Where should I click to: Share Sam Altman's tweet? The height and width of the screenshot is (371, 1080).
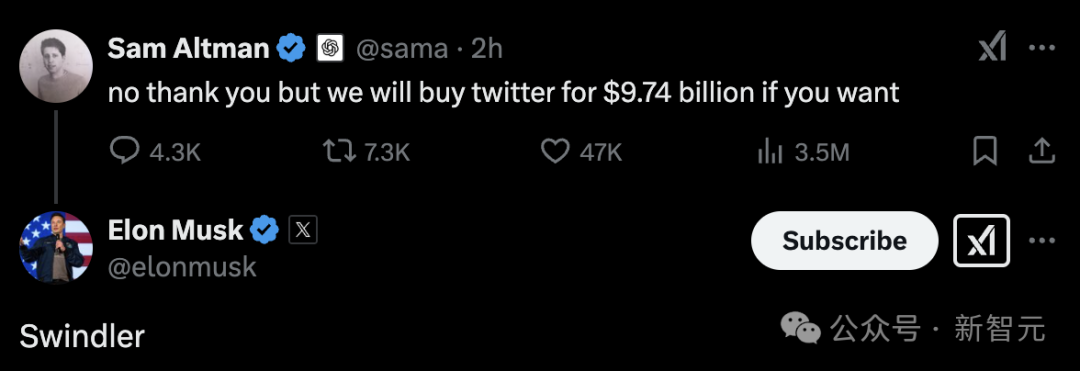coord(1042,151)
